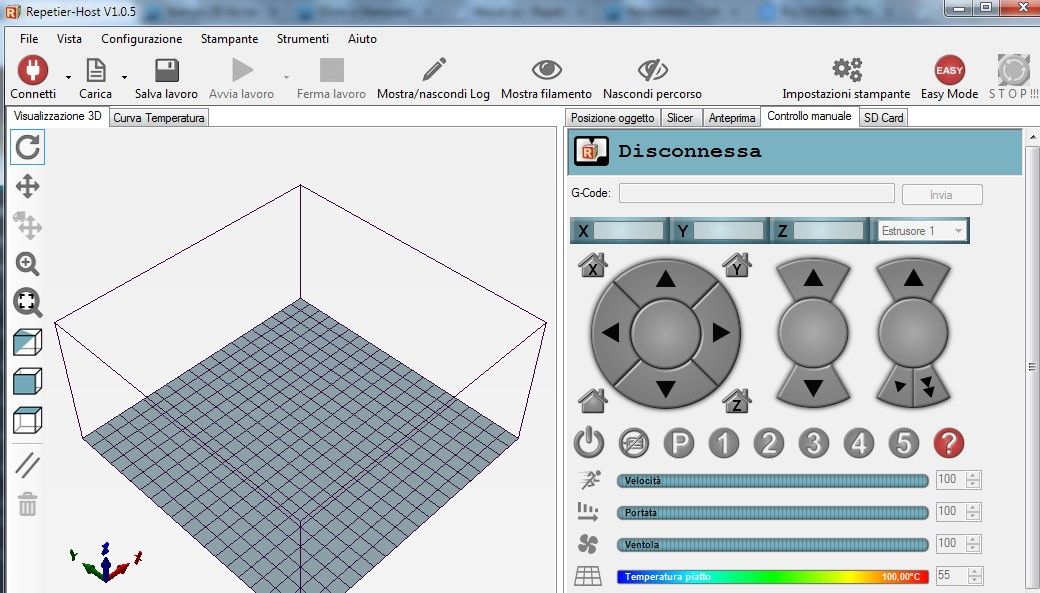Open the Configurazione menu
This screenshot has height=593, width=1040.
coord(141,39)
